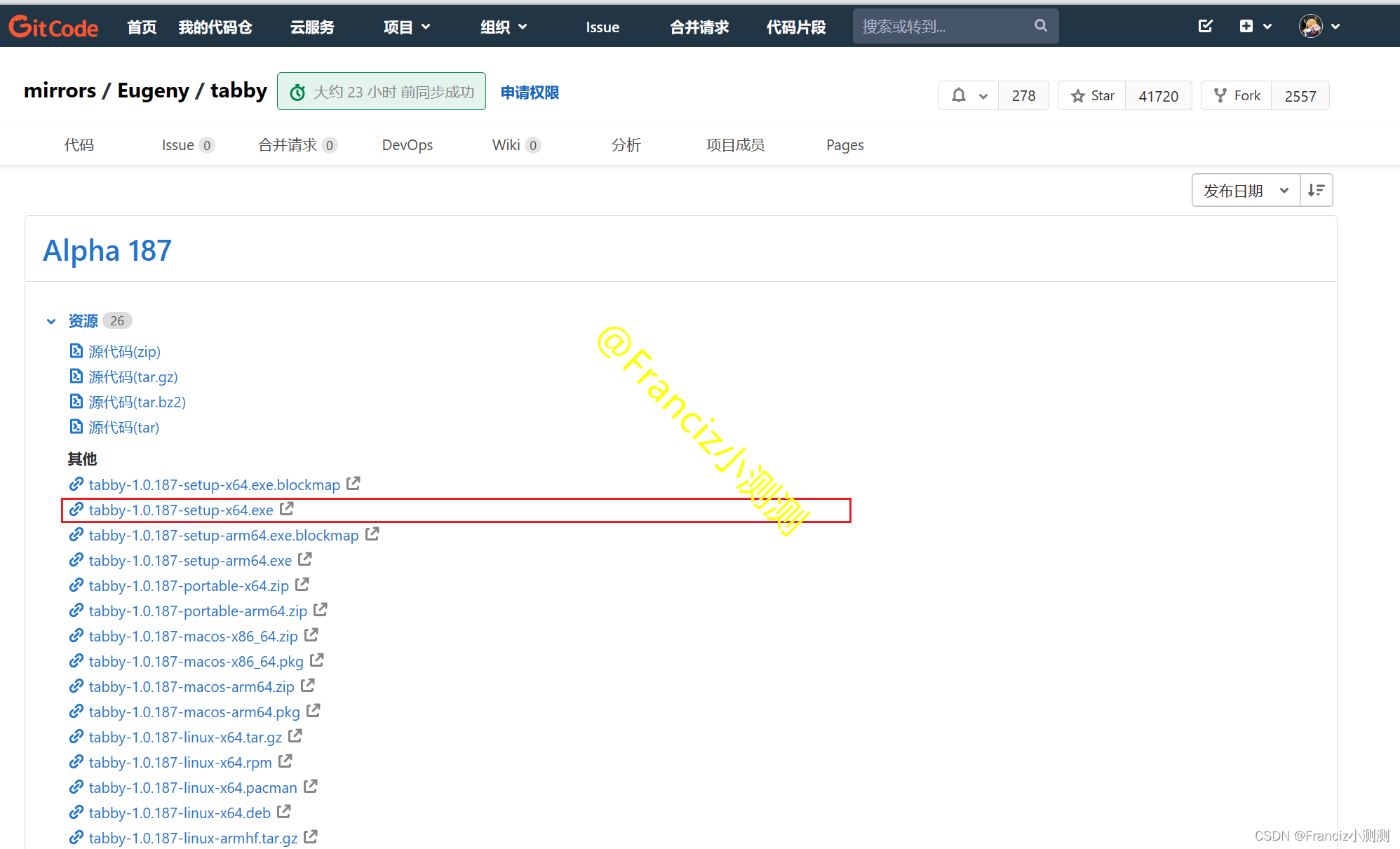Click the notification bell icon
The width and height of the screenshot is (1400, 849).
(959, 95)
